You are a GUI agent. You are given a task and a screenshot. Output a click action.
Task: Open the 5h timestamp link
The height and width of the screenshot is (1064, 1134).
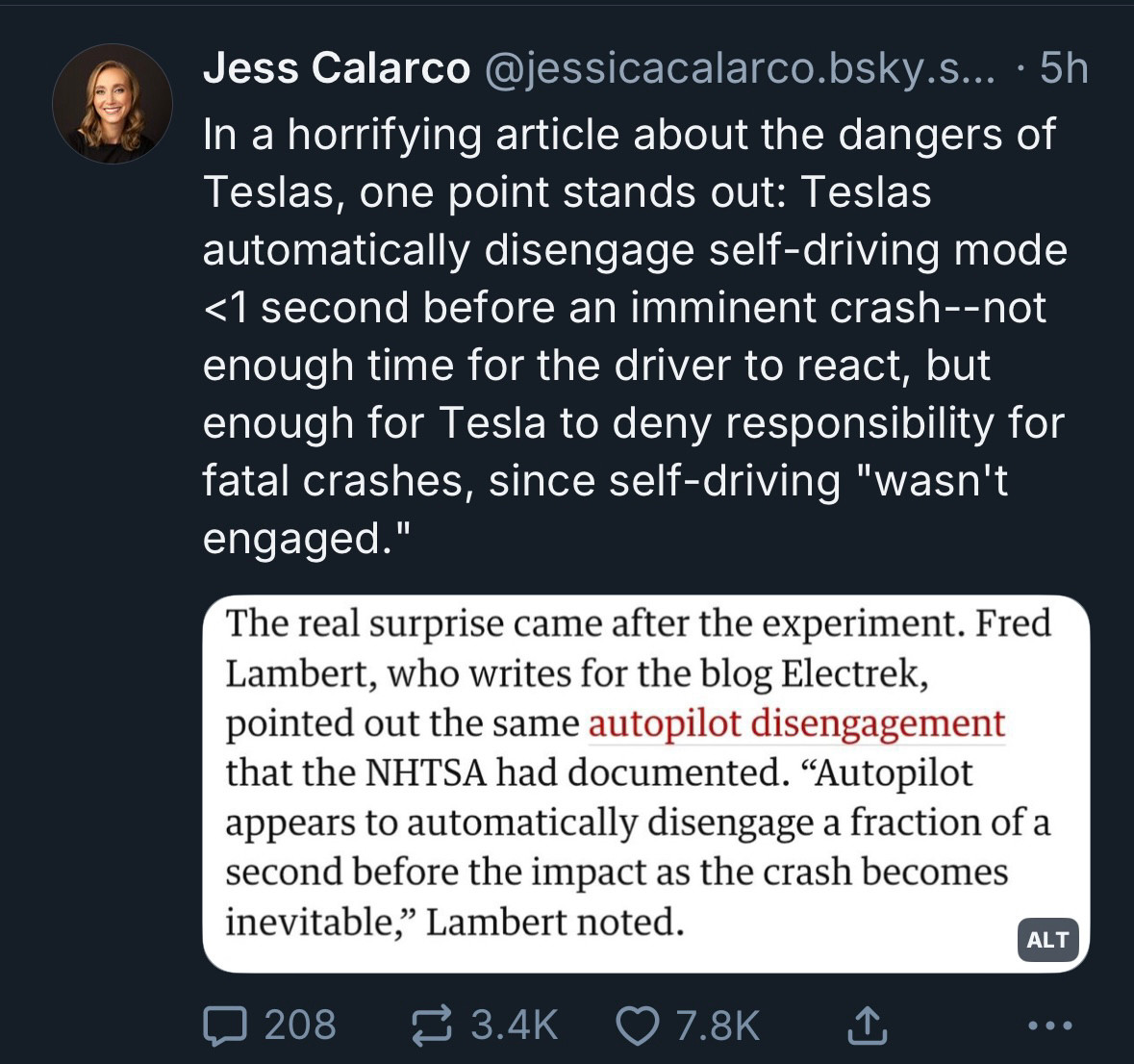[1064, 68]
